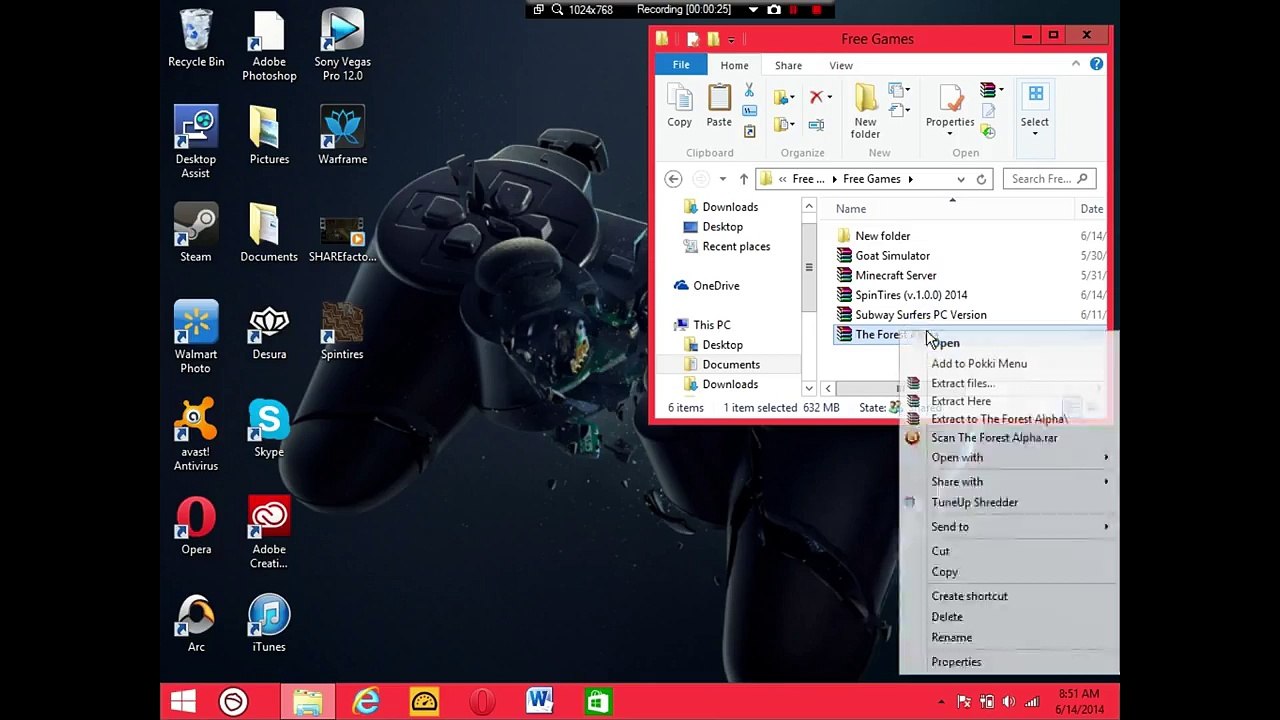Select the Minecraft Server archive
The width and height of the screenshot is (1280, 720).
point(886,276)
